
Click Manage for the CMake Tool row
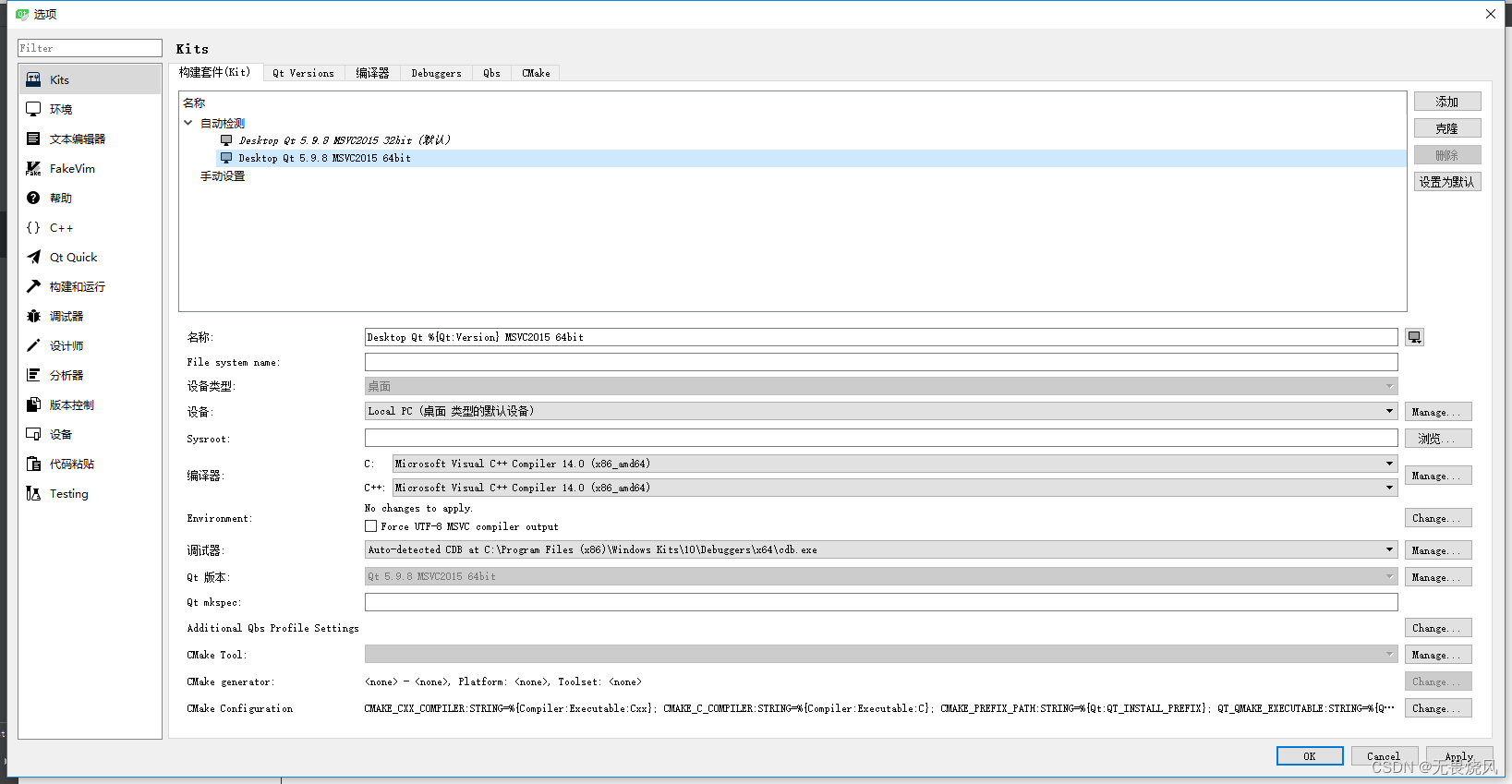pyautogui.click(x=1438, y=655)
